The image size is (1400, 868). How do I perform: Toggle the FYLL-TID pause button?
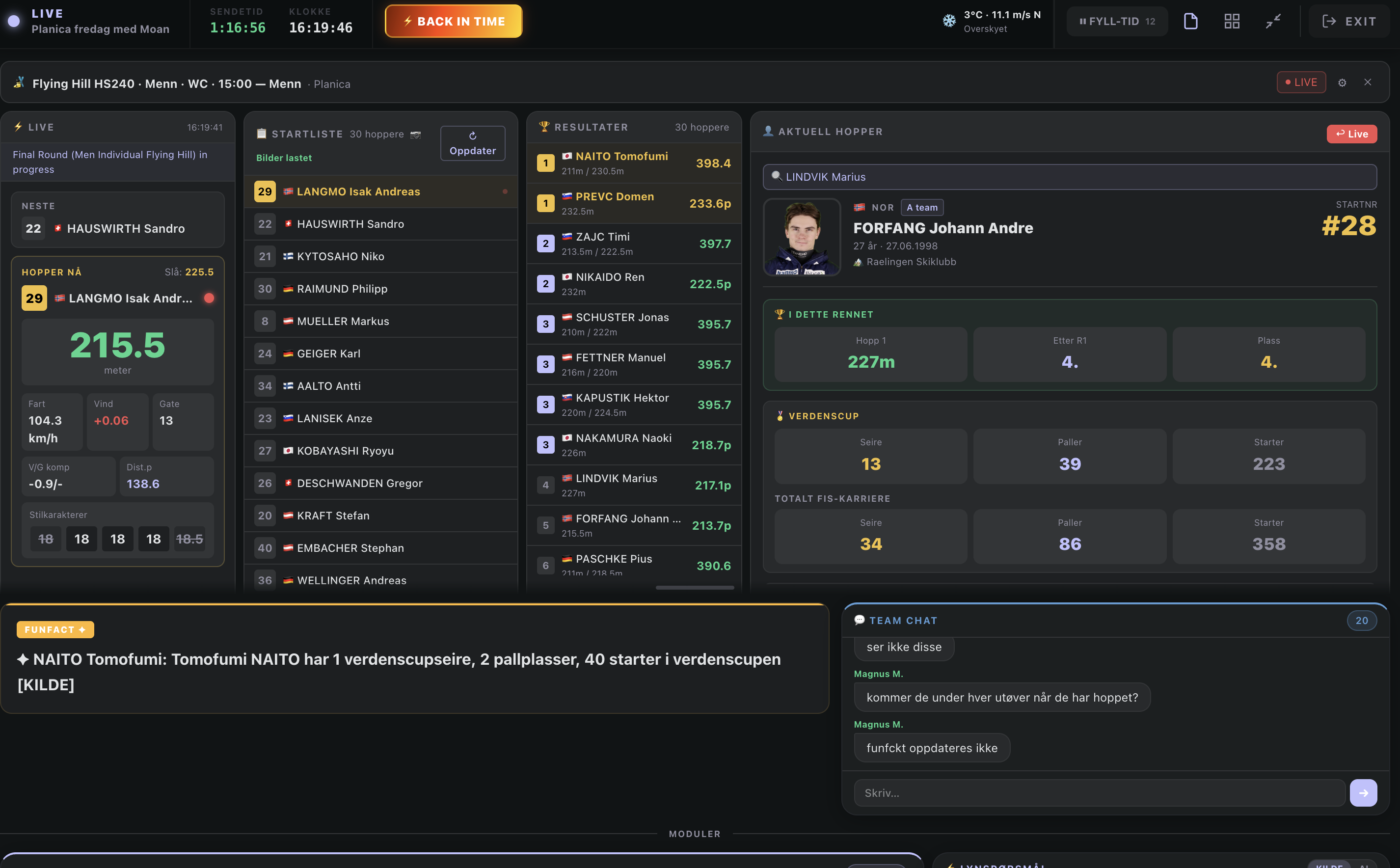(1117, 21)
